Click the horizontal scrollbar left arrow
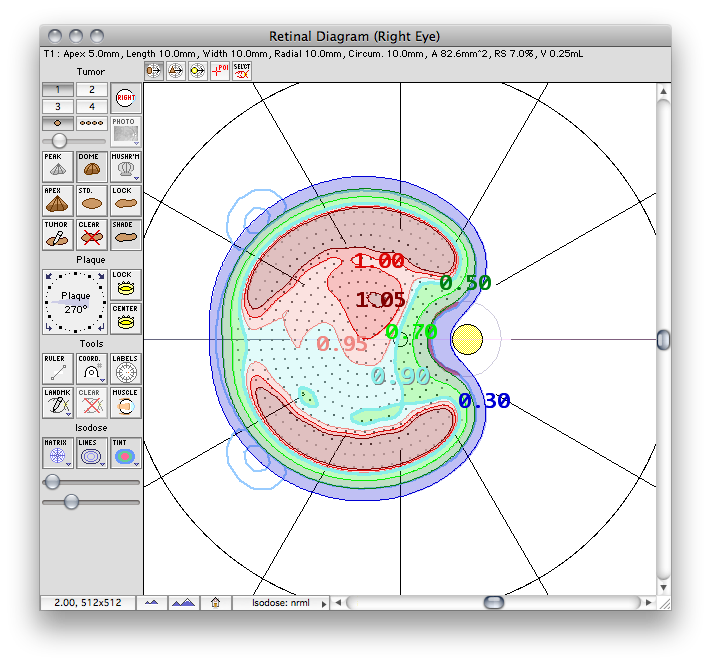711x665 pixels. coord(338,602)
